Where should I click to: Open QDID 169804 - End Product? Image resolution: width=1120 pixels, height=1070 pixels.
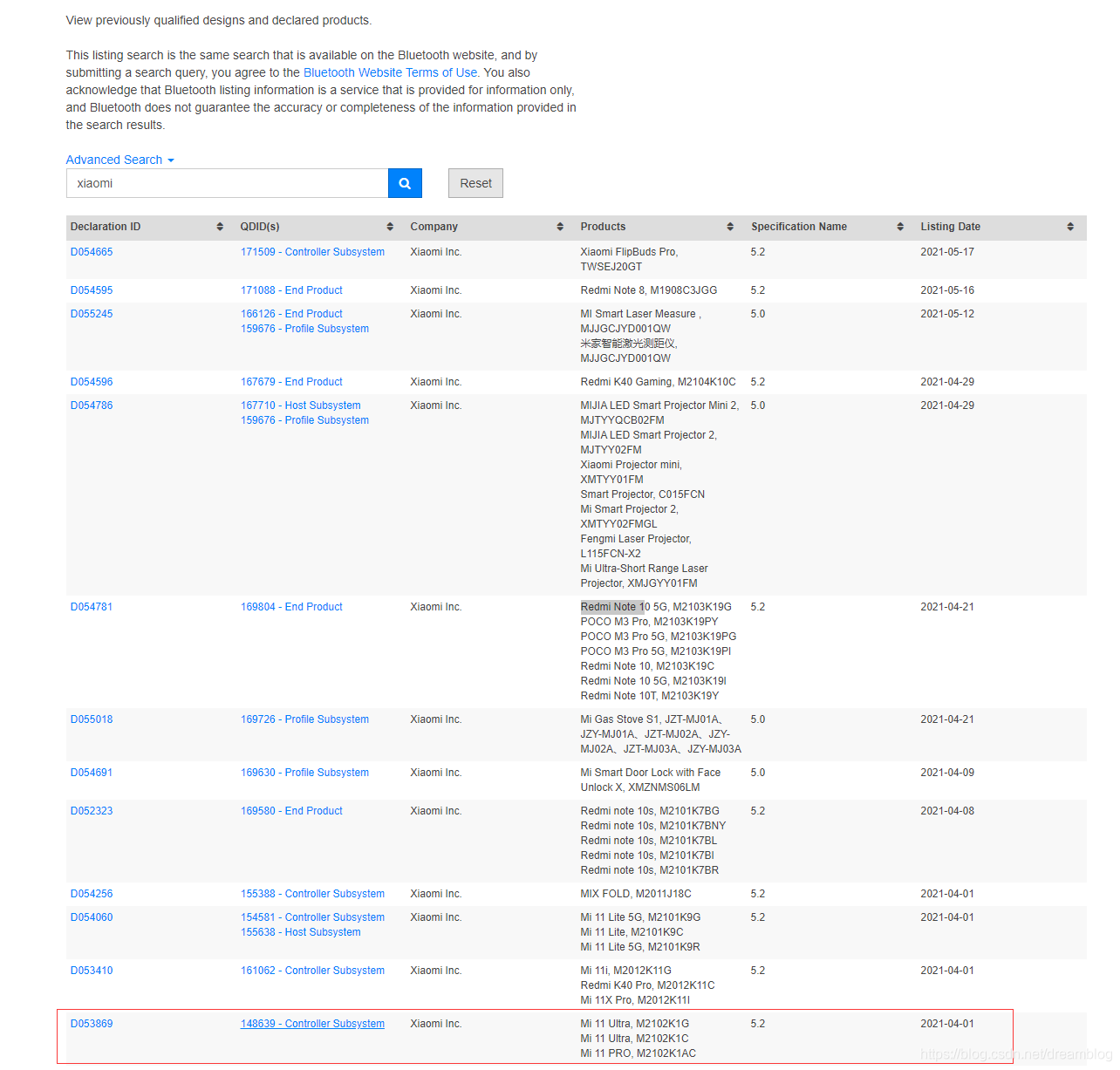click(291, 607)
